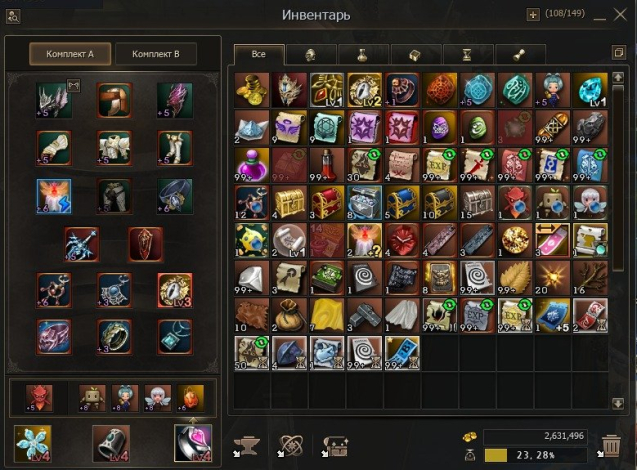Select the purple potion flask item
The image size is (637, 470).
[x=252, y=165]
